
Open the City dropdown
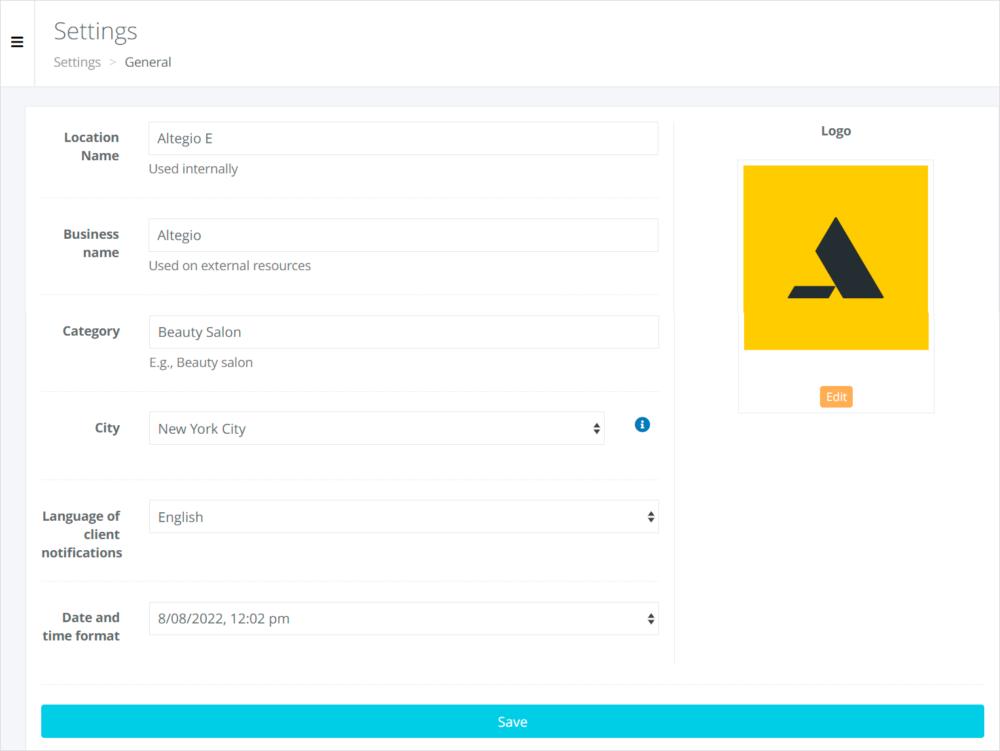coord(377,428)
